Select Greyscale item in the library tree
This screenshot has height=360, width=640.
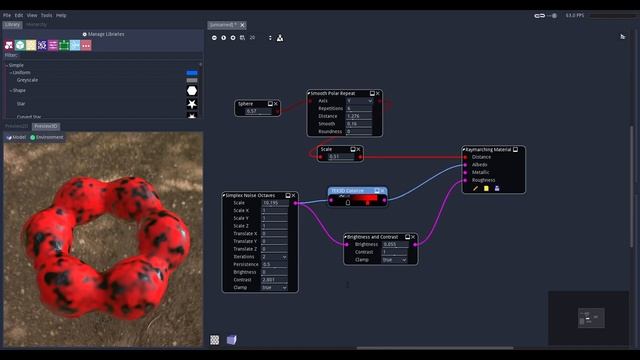(27, 80)
